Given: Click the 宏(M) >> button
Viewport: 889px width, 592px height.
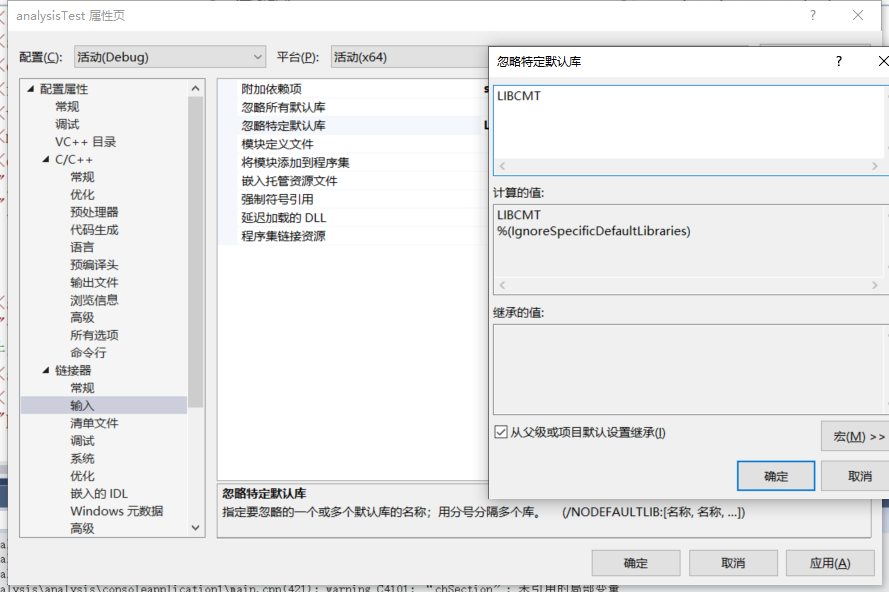Looking at the screenshot, I should pyautogui.click(x=857, y=436).
